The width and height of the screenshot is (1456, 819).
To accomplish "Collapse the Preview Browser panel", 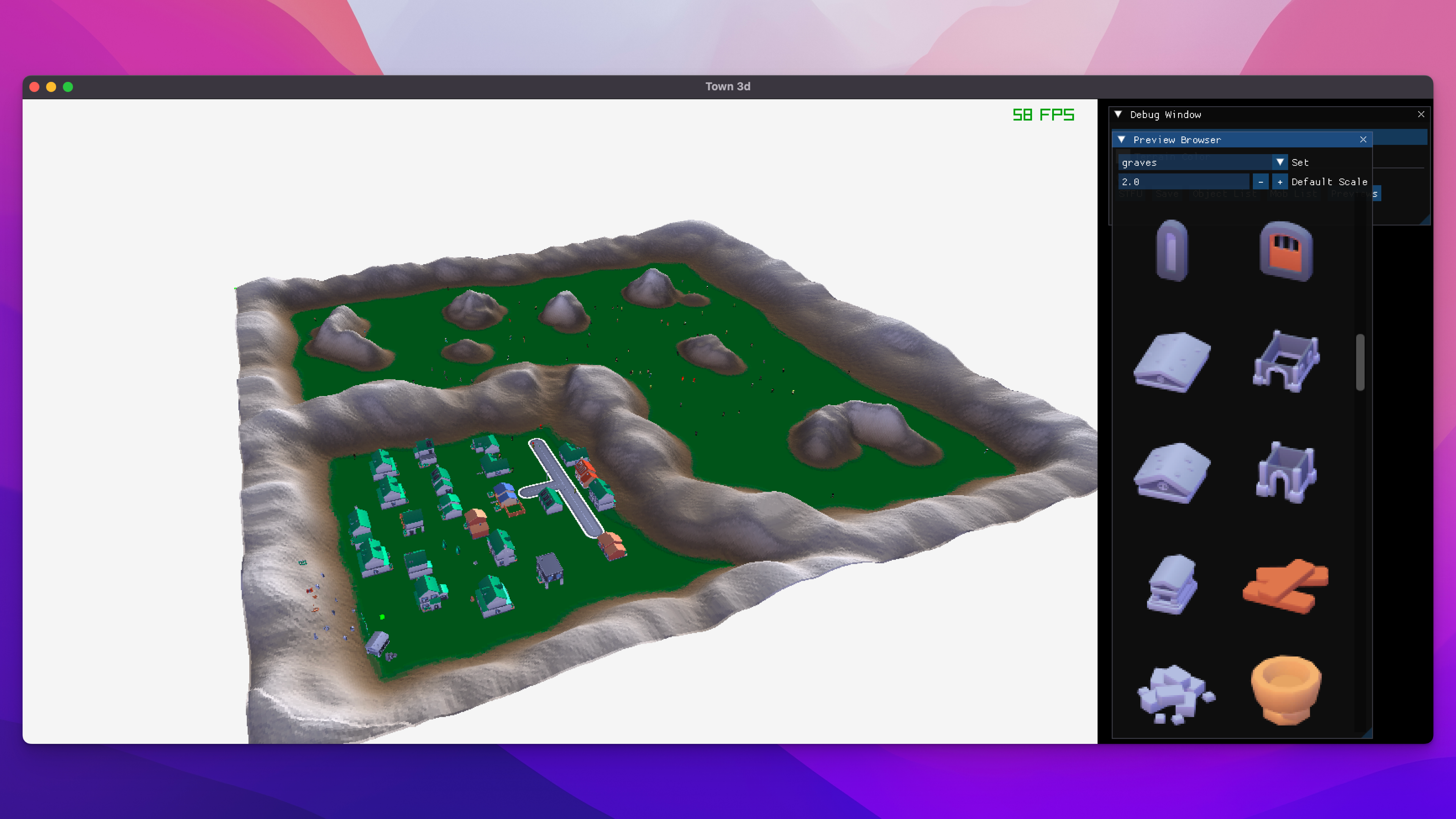I will click(x=1122, y=140).
